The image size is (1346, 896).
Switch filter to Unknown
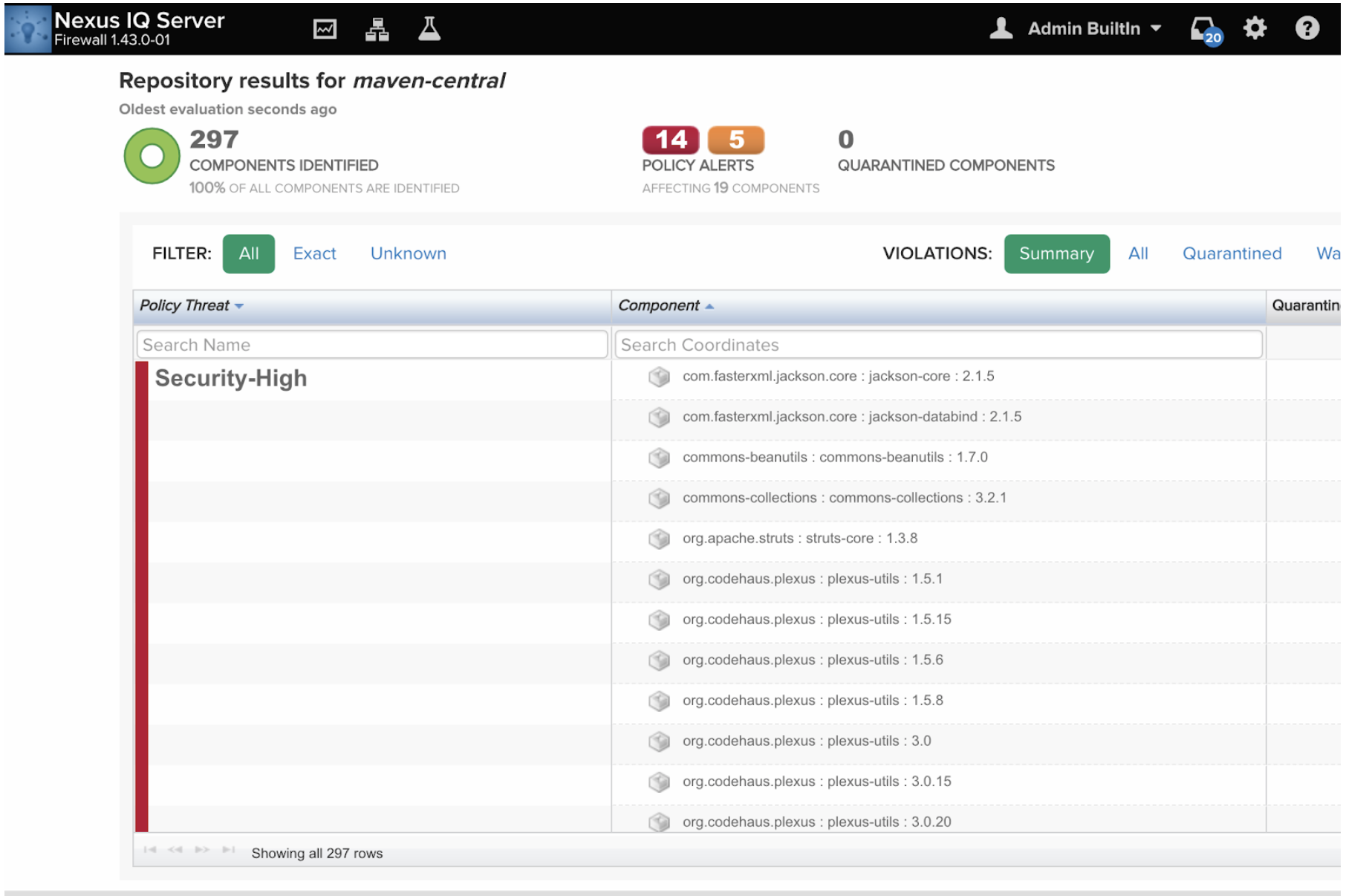pyautogui.click(x=408, y=253)
